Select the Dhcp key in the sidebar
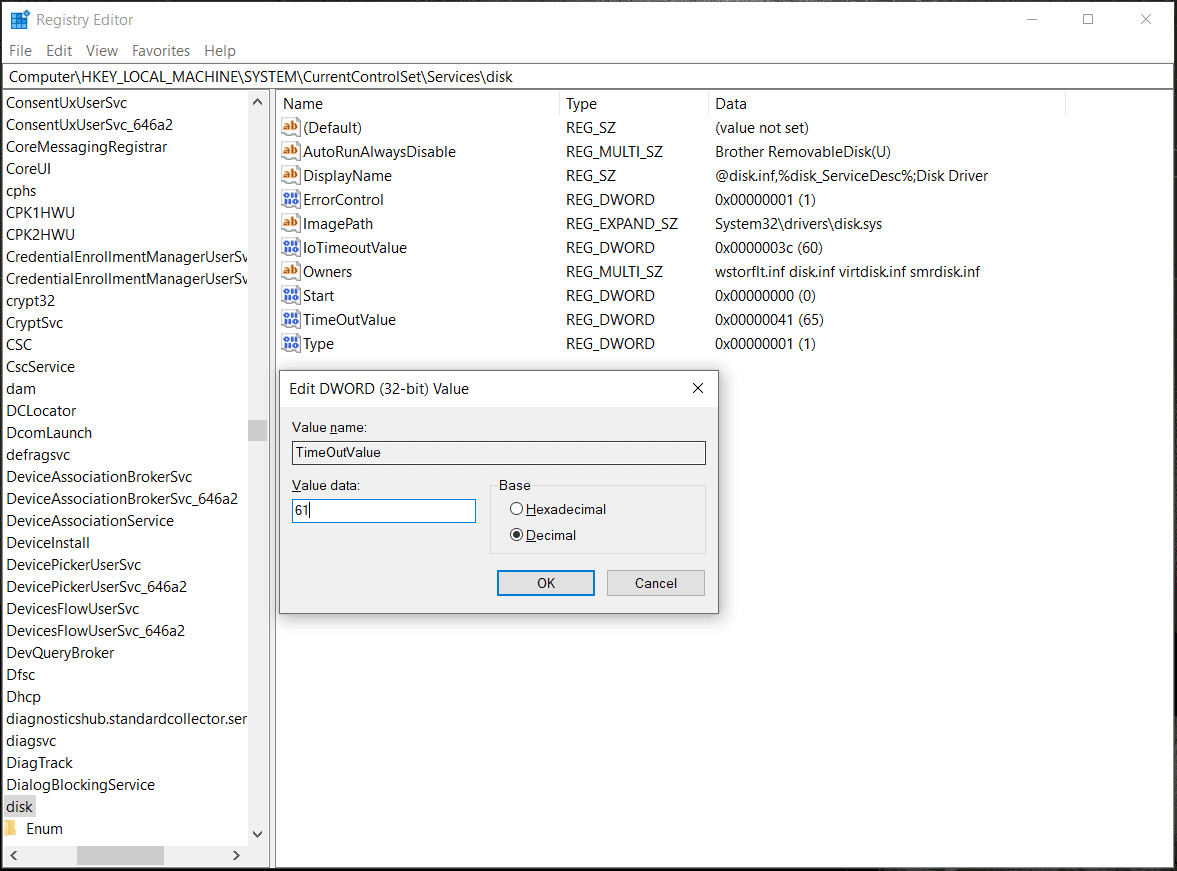Viewport: 1177px width, 871px height. pos(24,696)
